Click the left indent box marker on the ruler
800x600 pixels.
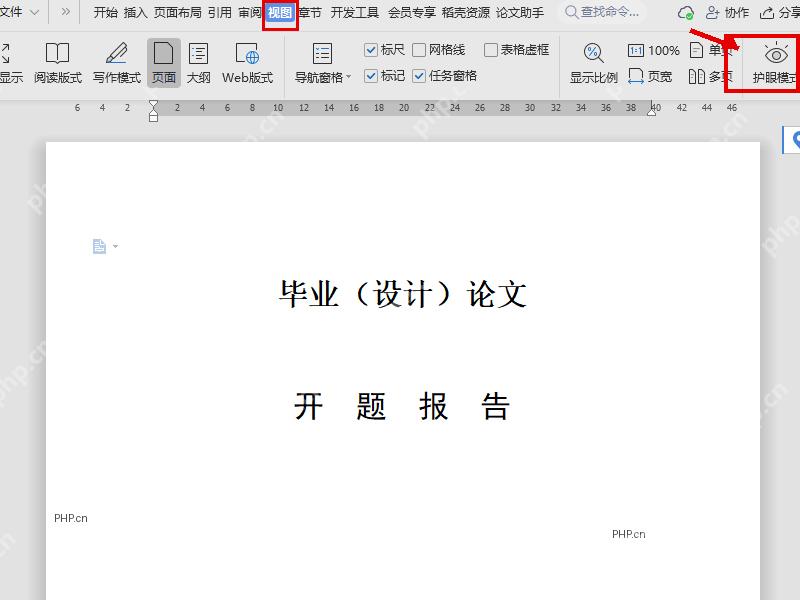click(x=153, y=117)
